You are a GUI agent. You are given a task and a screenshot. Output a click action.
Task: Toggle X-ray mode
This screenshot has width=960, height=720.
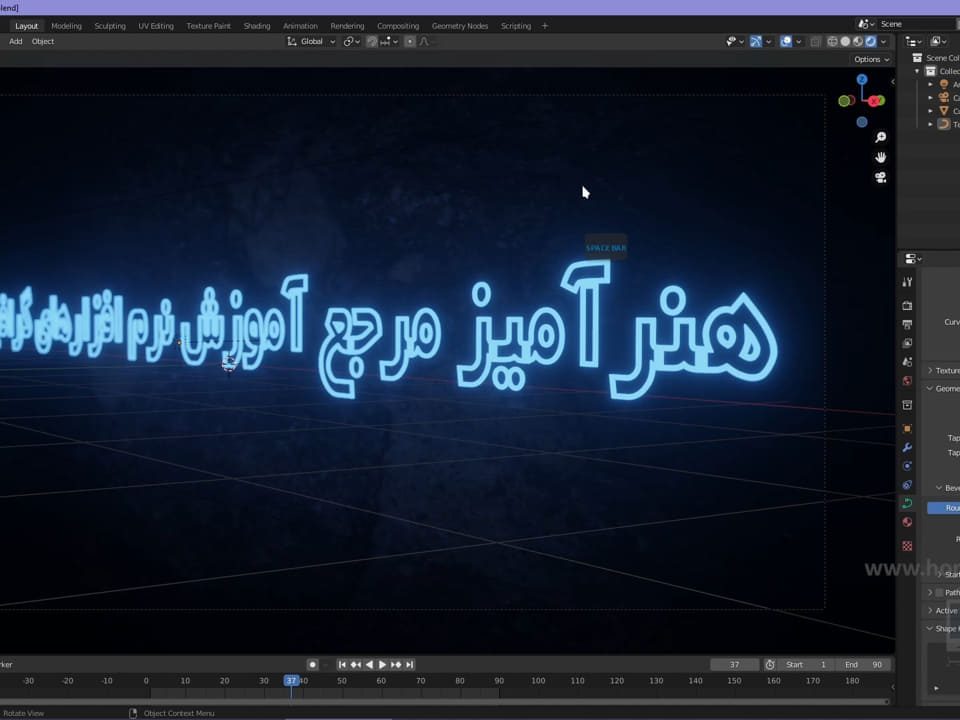click(x=815, y=42)
